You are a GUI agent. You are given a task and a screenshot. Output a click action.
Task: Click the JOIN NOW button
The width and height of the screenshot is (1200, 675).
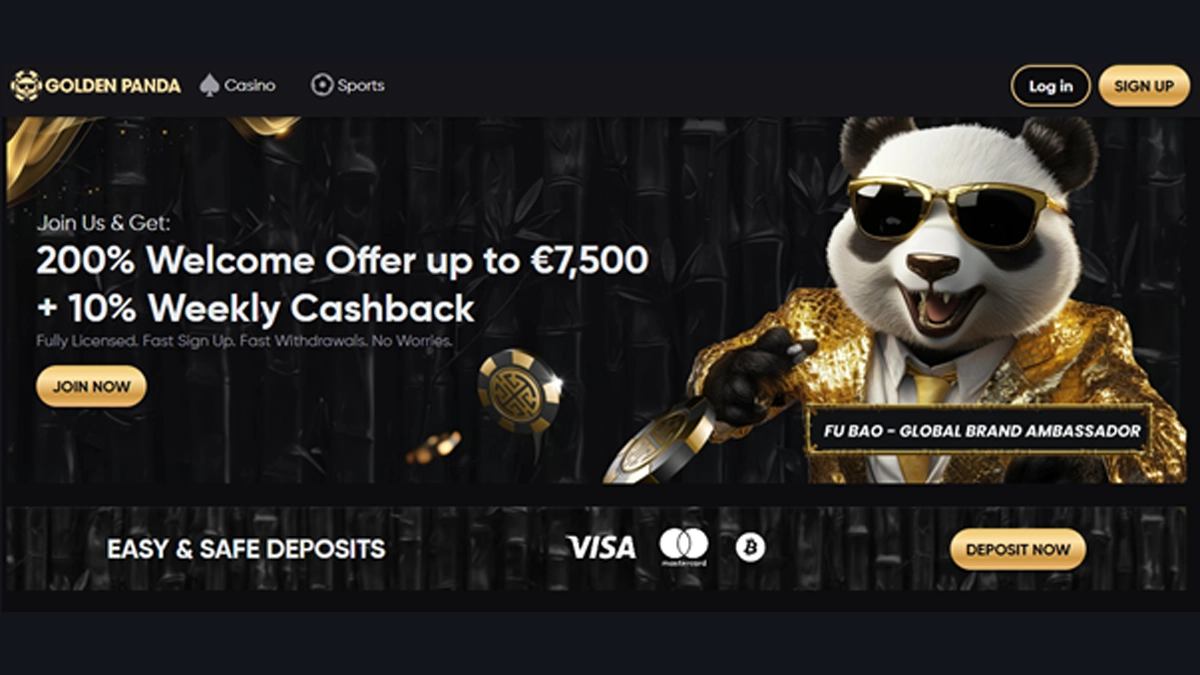(x=91, y=386)
